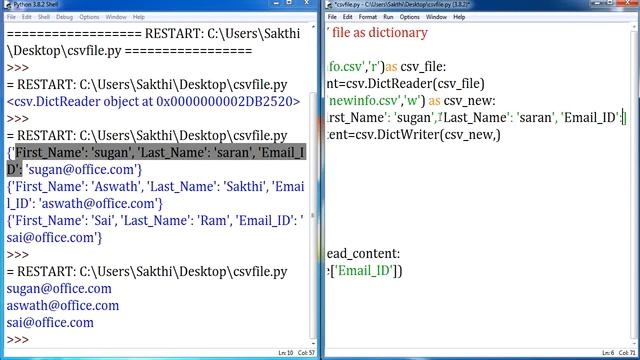Click 'sugan@office.com' output line in shell
This screenshot has height=360, width=640.
click(x=59, y=289)
